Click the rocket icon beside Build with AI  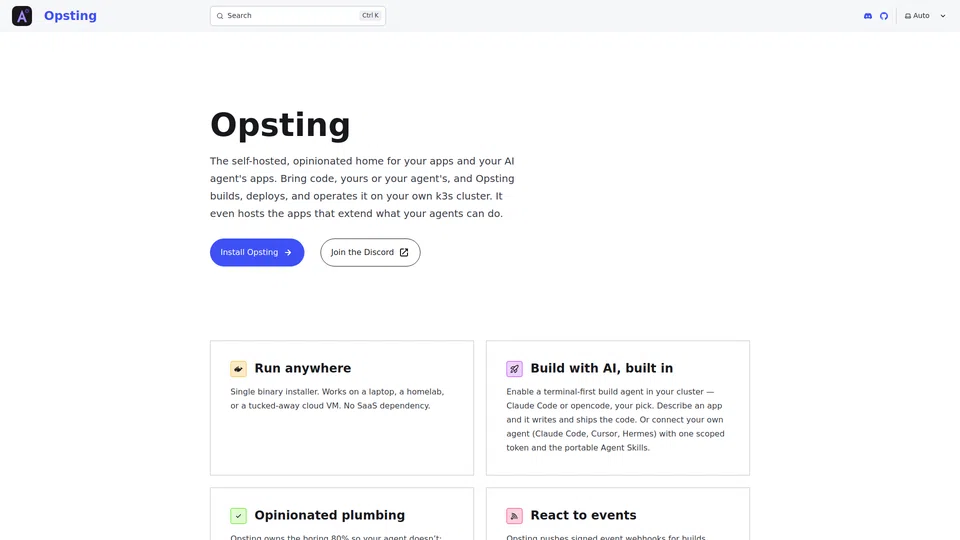(x=514, y=369)
